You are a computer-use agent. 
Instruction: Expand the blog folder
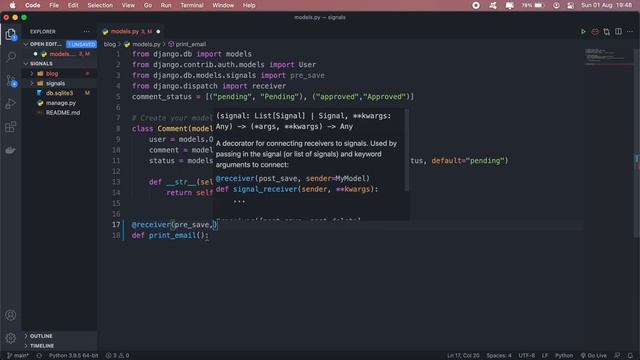52,73
